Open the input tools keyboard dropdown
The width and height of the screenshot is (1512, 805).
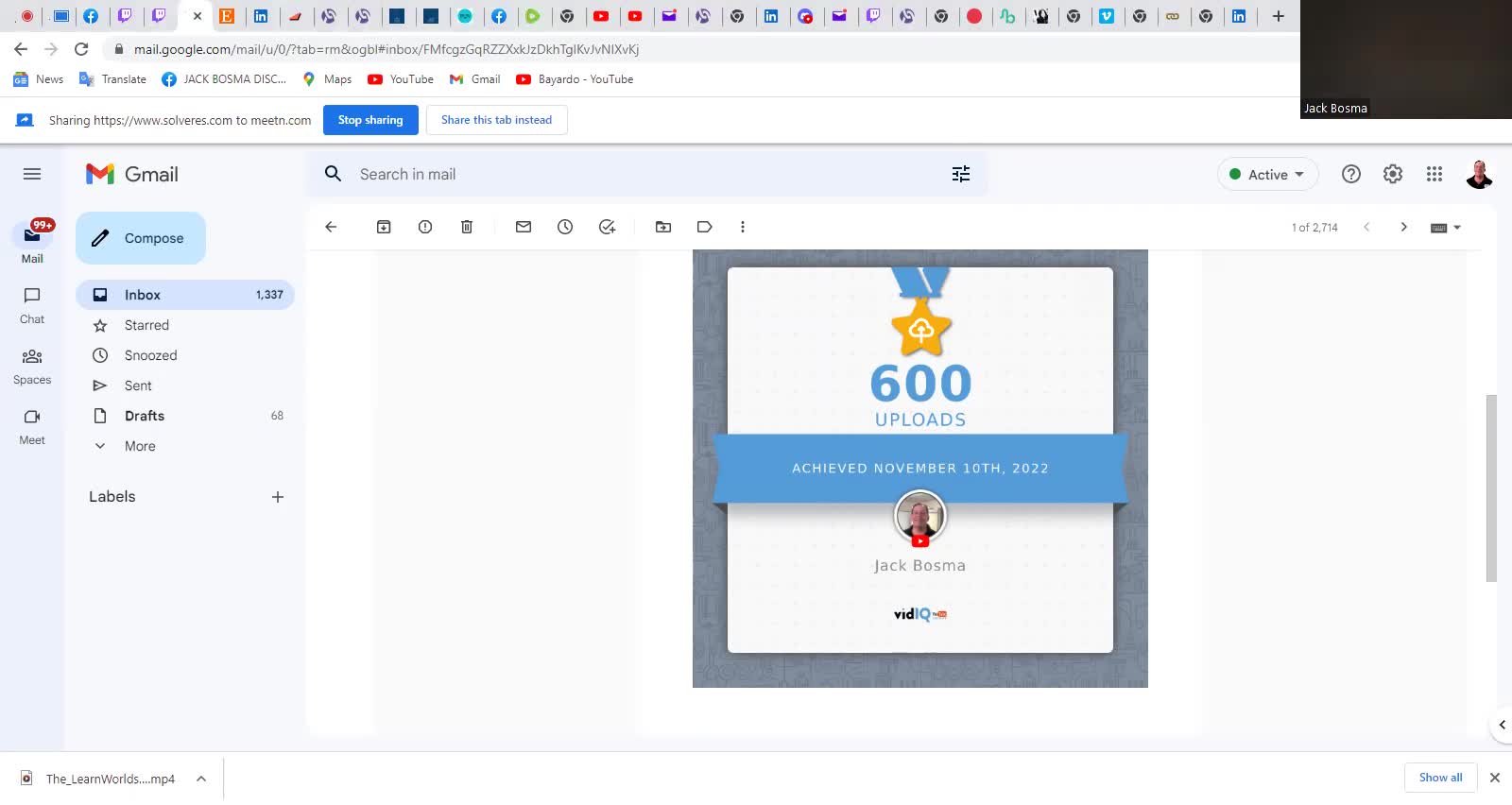click(x=1446, y=228)
